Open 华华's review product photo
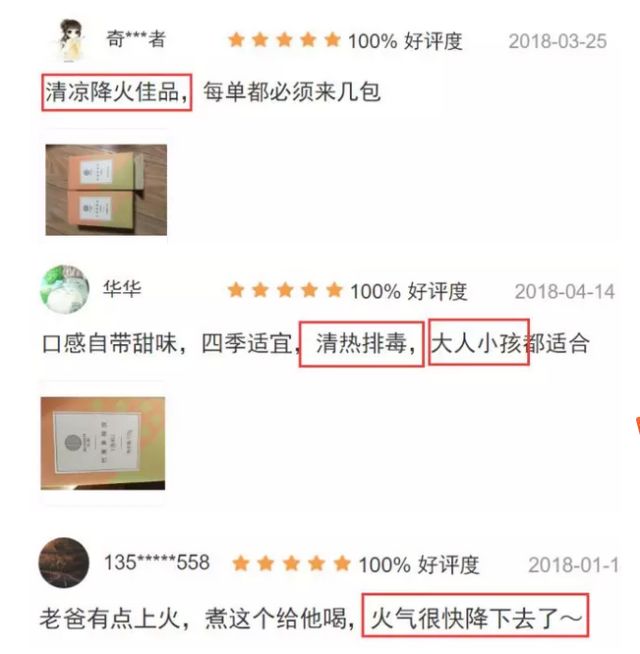 point(103,443)
